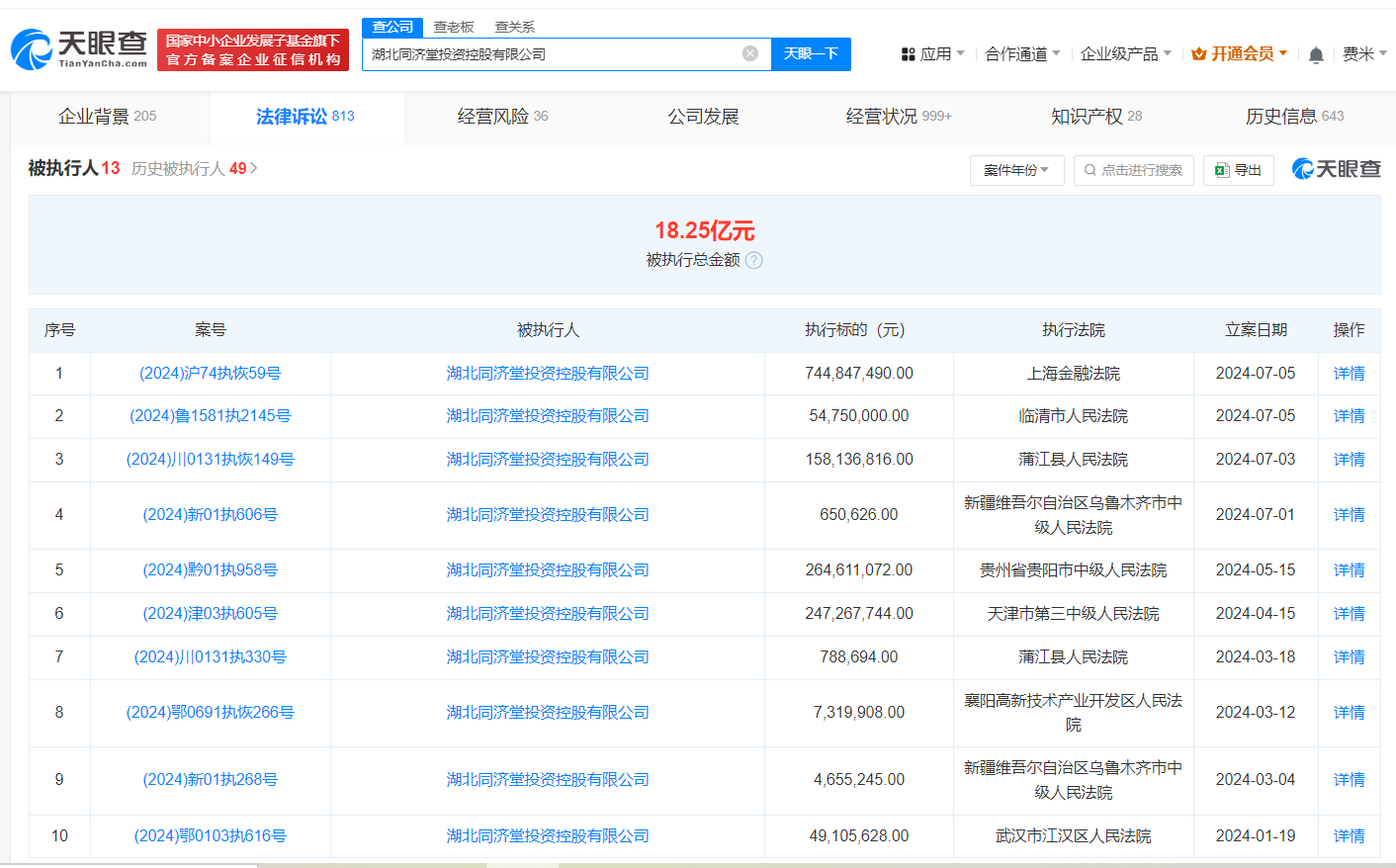The height and width of the screenshot is (868, 1396).
Task: Open case link (2024)沪74执恢59号
Action: pyautogui.click(x=210, y=374)
